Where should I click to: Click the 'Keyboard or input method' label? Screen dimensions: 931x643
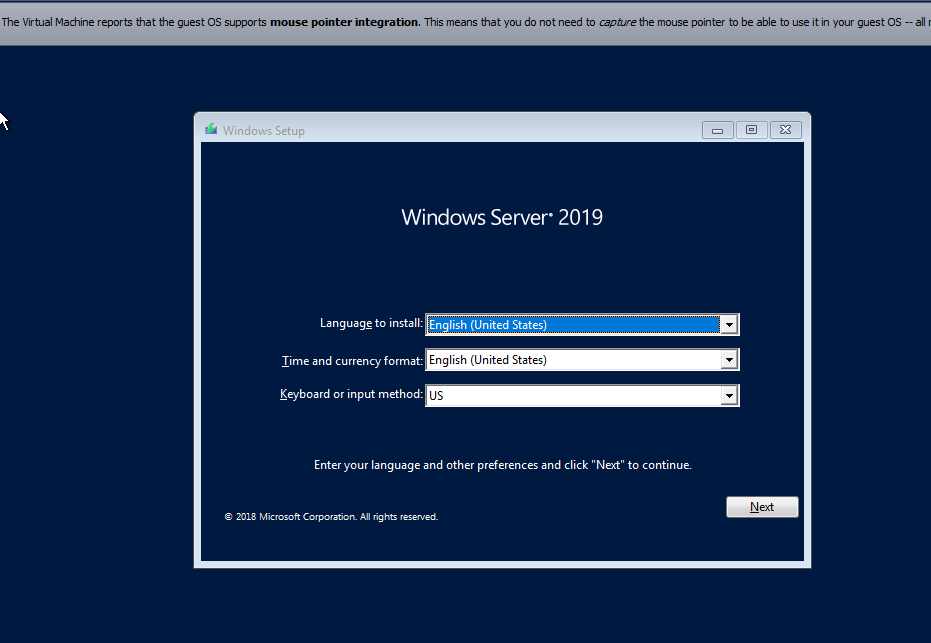[x=350, y=394]
